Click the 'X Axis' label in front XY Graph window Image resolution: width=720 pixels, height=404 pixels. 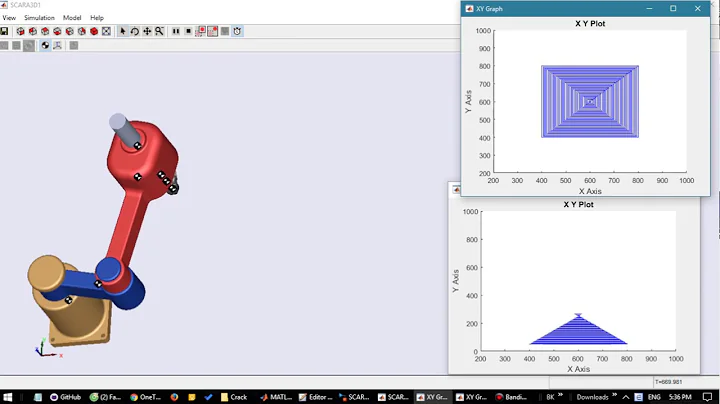pos(590,191)
